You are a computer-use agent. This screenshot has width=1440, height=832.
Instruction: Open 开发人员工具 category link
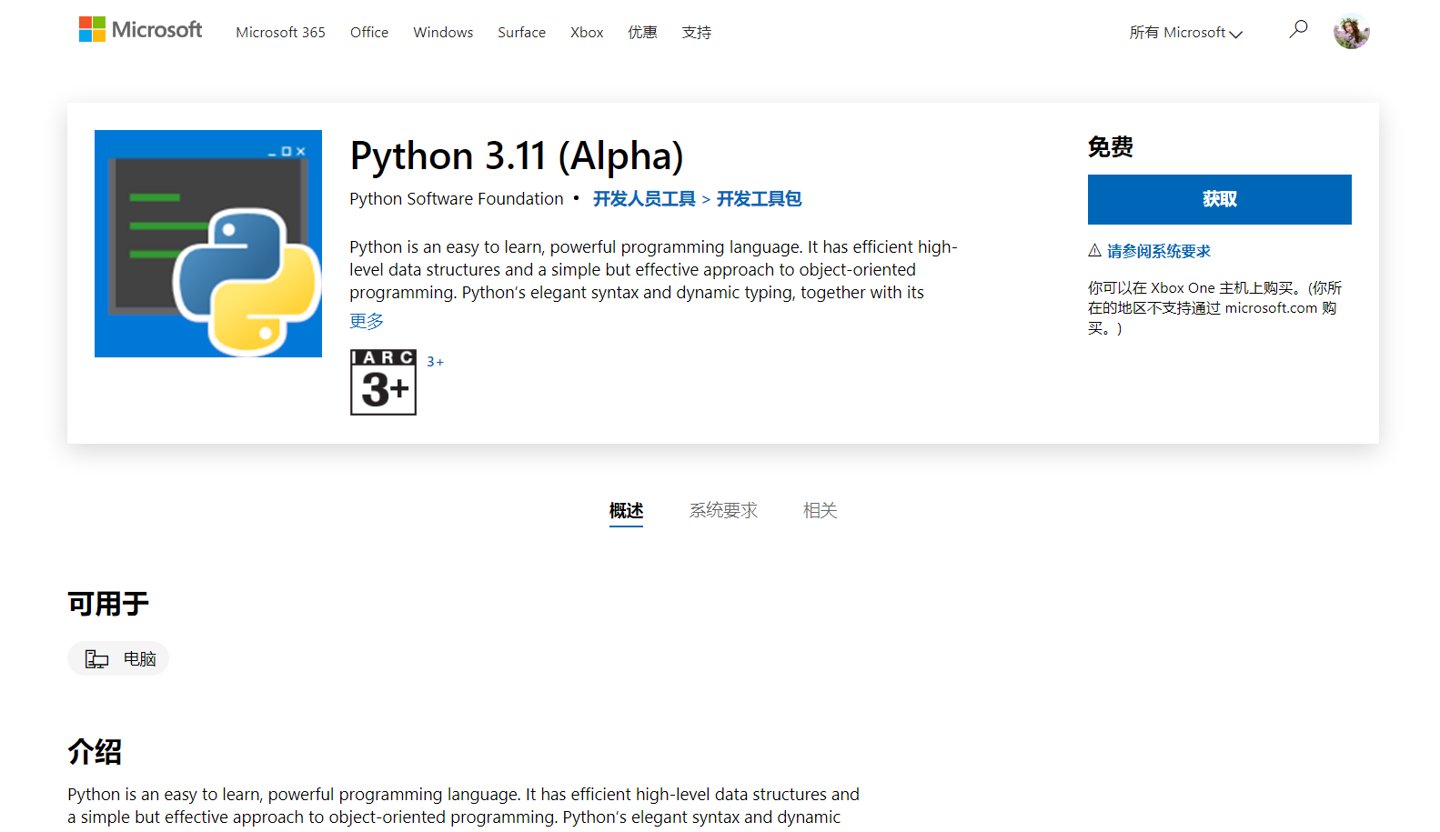[644, 199]
